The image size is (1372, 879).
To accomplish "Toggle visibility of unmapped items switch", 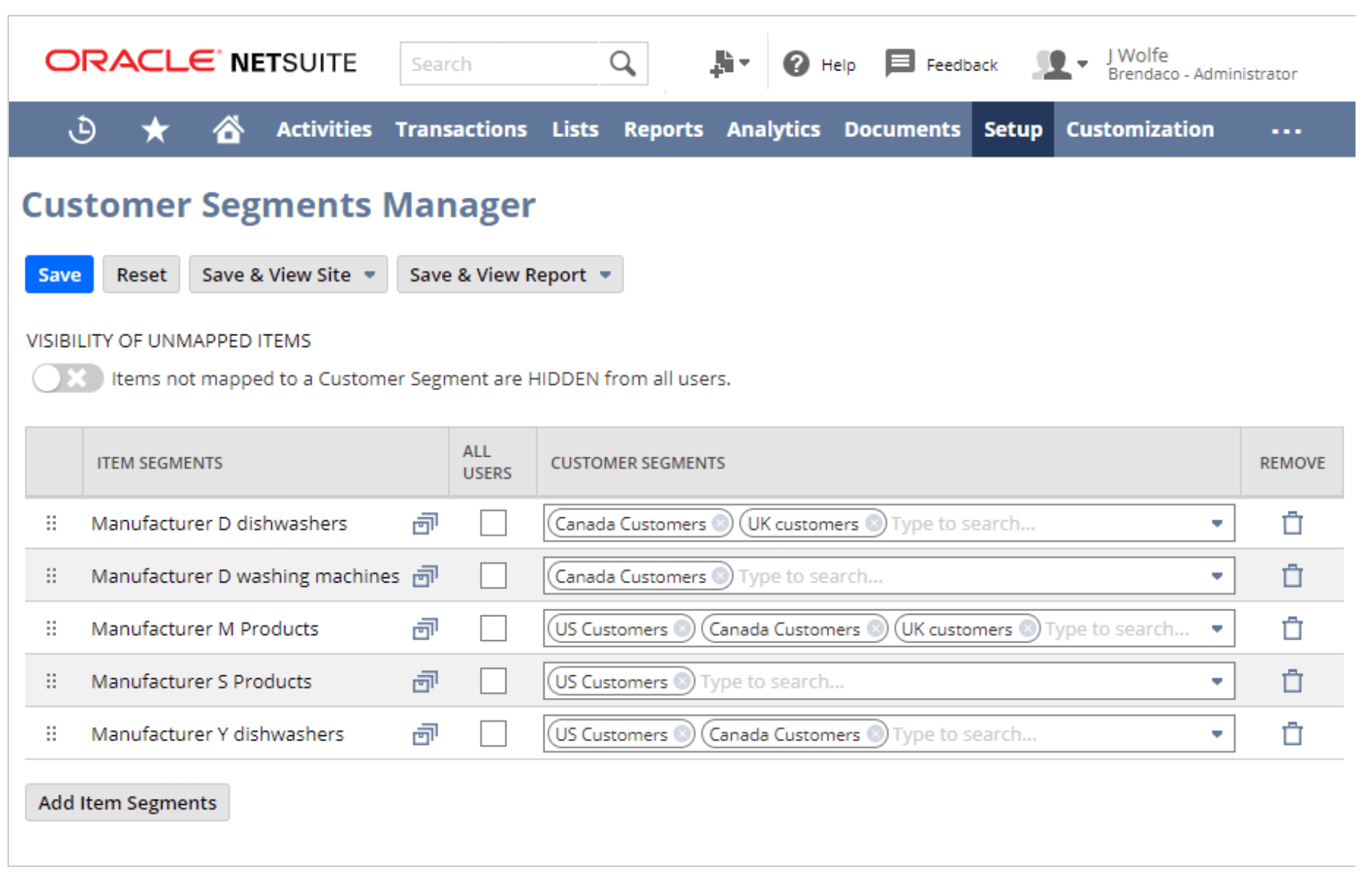I will click(67, 379).
